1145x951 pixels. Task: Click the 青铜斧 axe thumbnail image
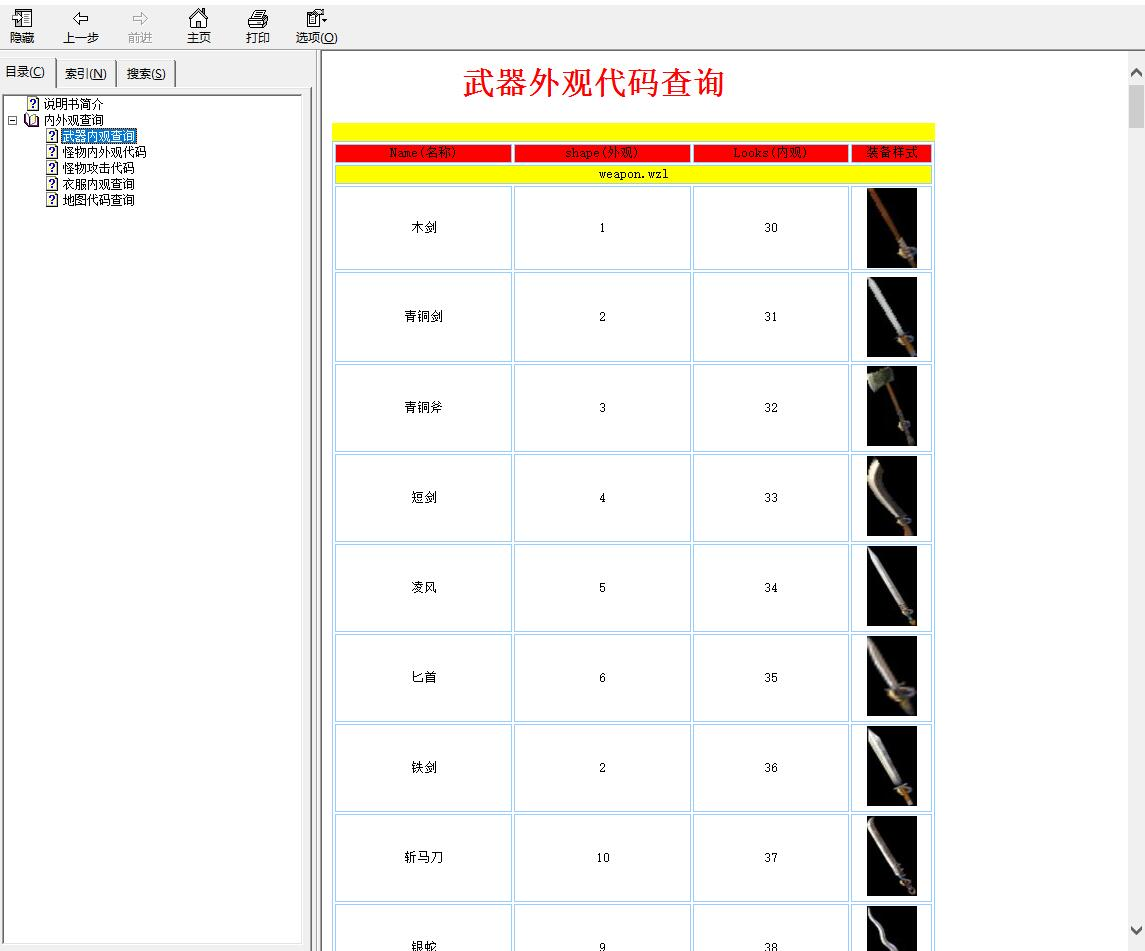(891, 407)
